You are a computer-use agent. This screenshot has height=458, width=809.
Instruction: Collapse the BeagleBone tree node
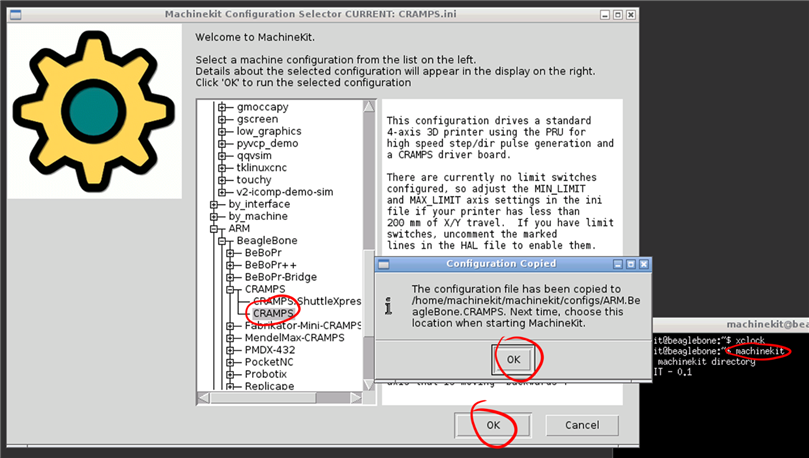tap(222, 240)
